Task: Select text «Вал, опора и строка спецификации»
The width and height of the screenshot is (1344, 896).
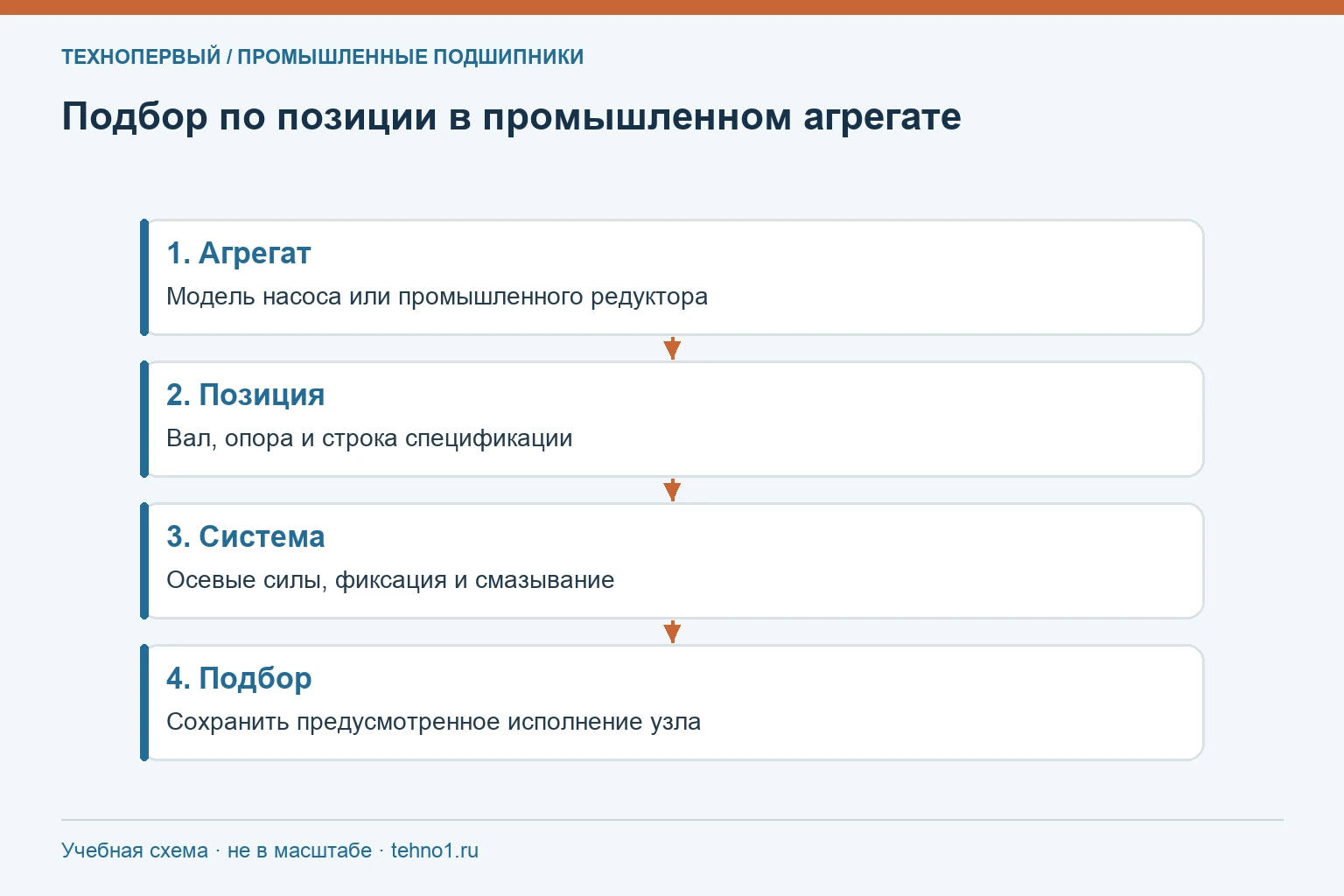Action: [369, 438]
